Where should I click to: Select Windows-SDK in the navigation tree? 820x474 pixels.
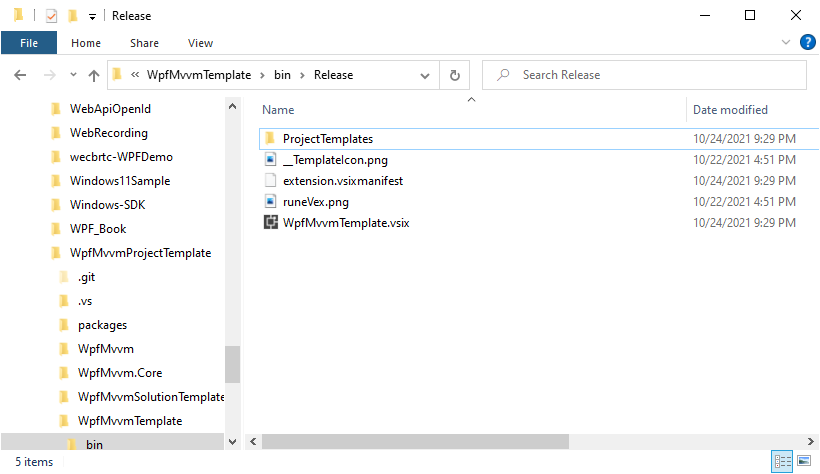click(x=108, y=205)
